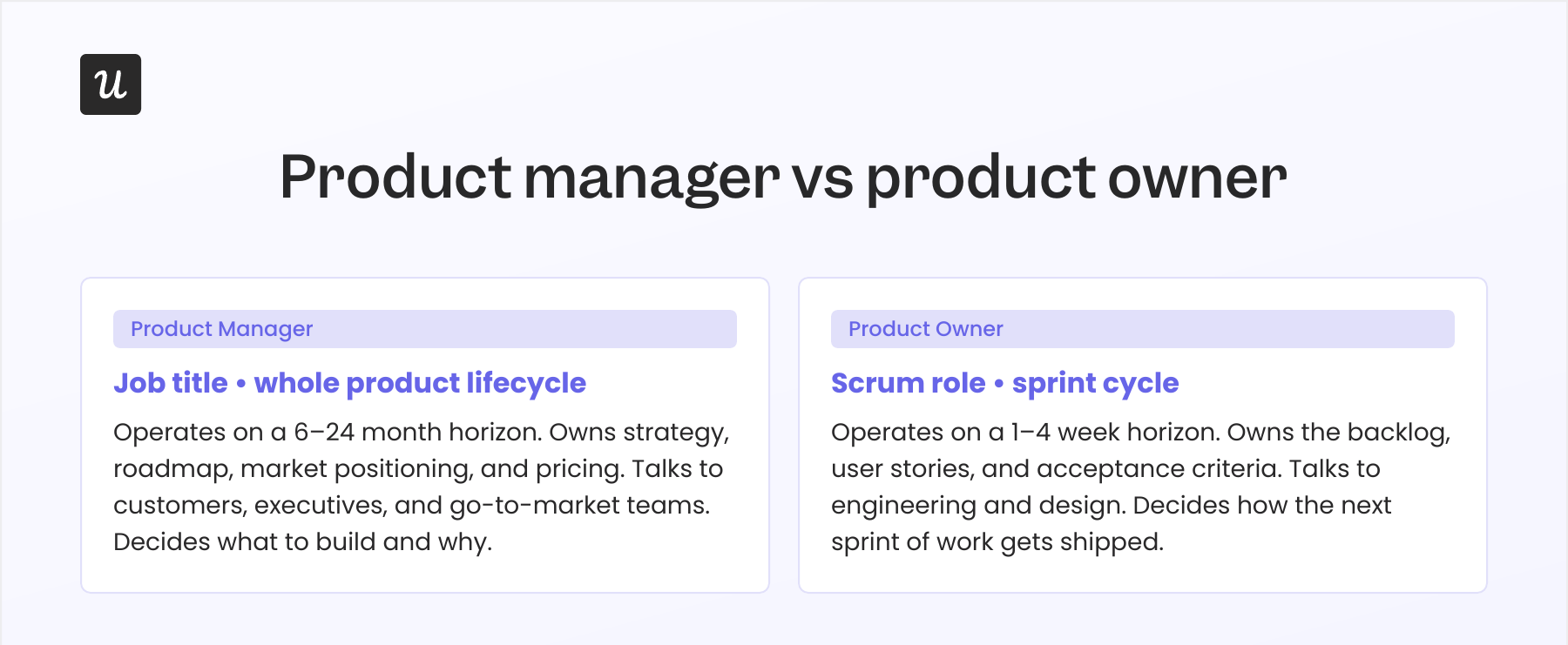
Task: Click the bullet dot in Job title heading
Action: click(240, 384)
